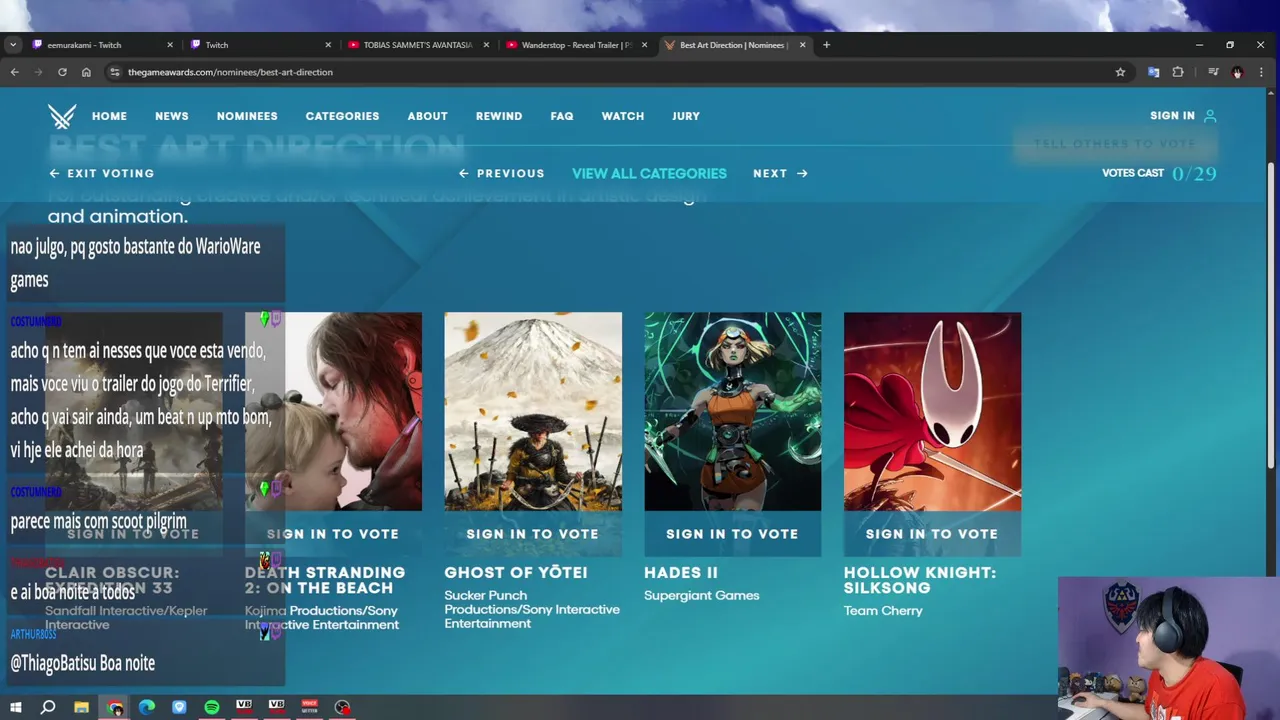Screen dimensions: 1280x720
Task: Open Windows Start menu
Action: point(15,707)
